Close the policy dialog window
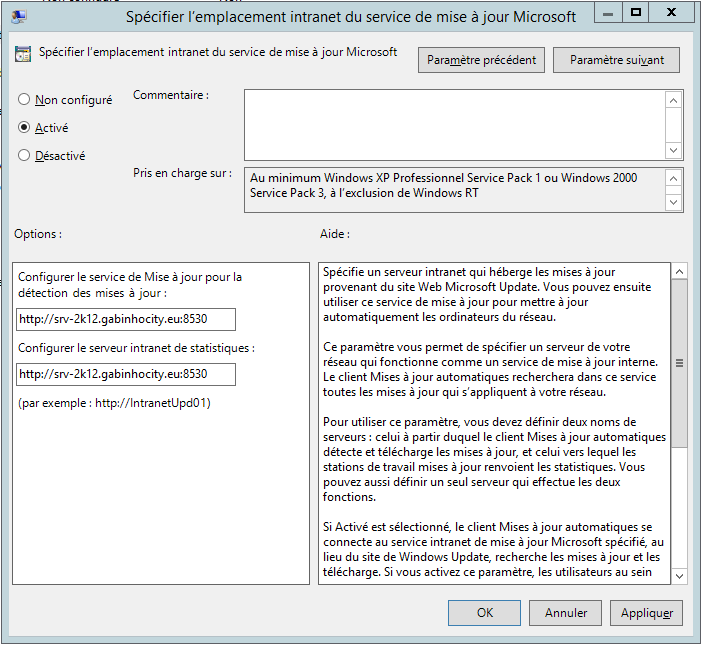702x645 pixels. pos(671,13)
